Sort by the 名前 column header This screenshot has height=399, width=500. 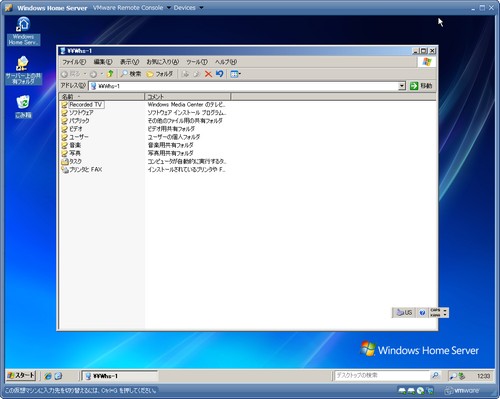tap(102, 97)
